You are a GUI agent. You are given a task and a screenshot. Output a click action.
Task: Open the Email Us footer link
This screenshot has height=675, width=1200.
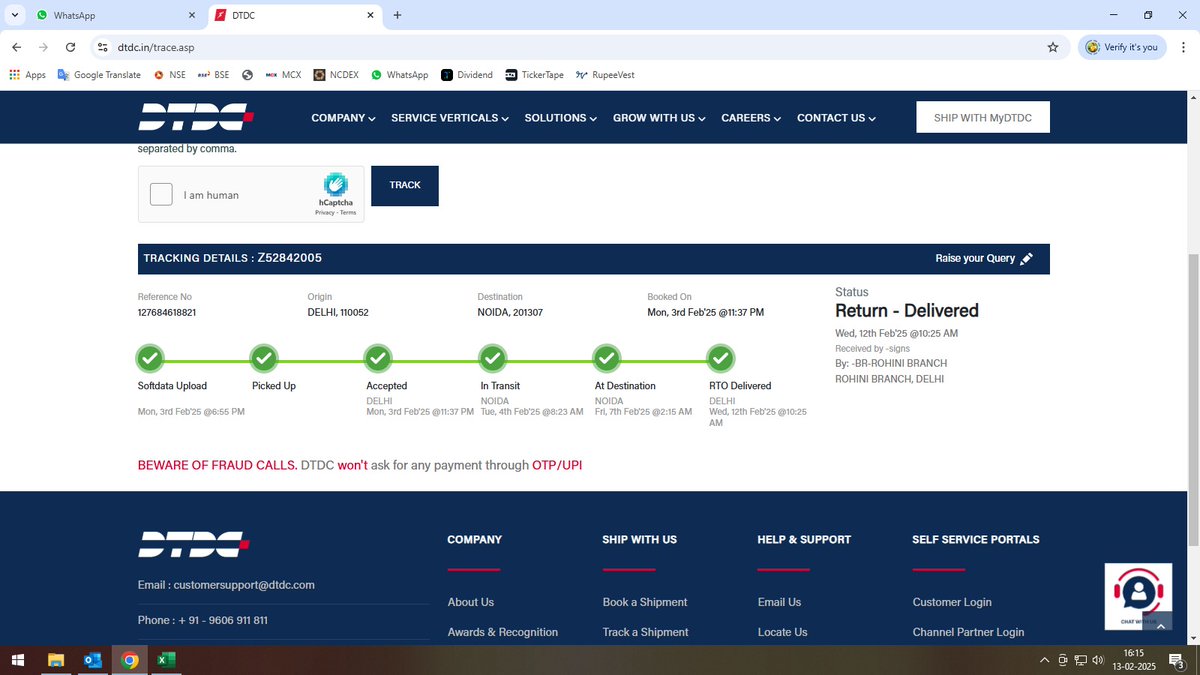click(x=780, y=602)
